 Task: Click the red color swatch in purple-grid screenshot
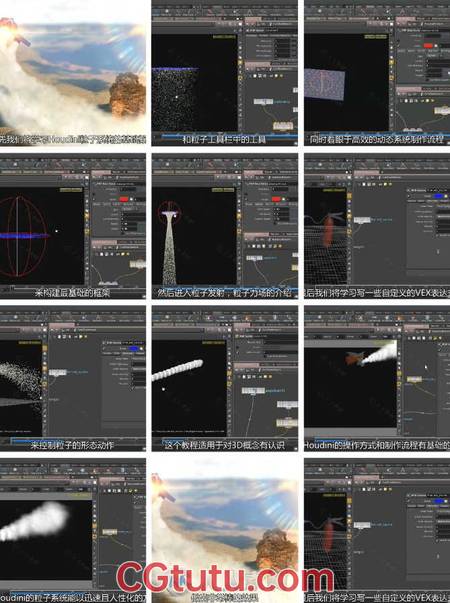(x=428, y=46)
